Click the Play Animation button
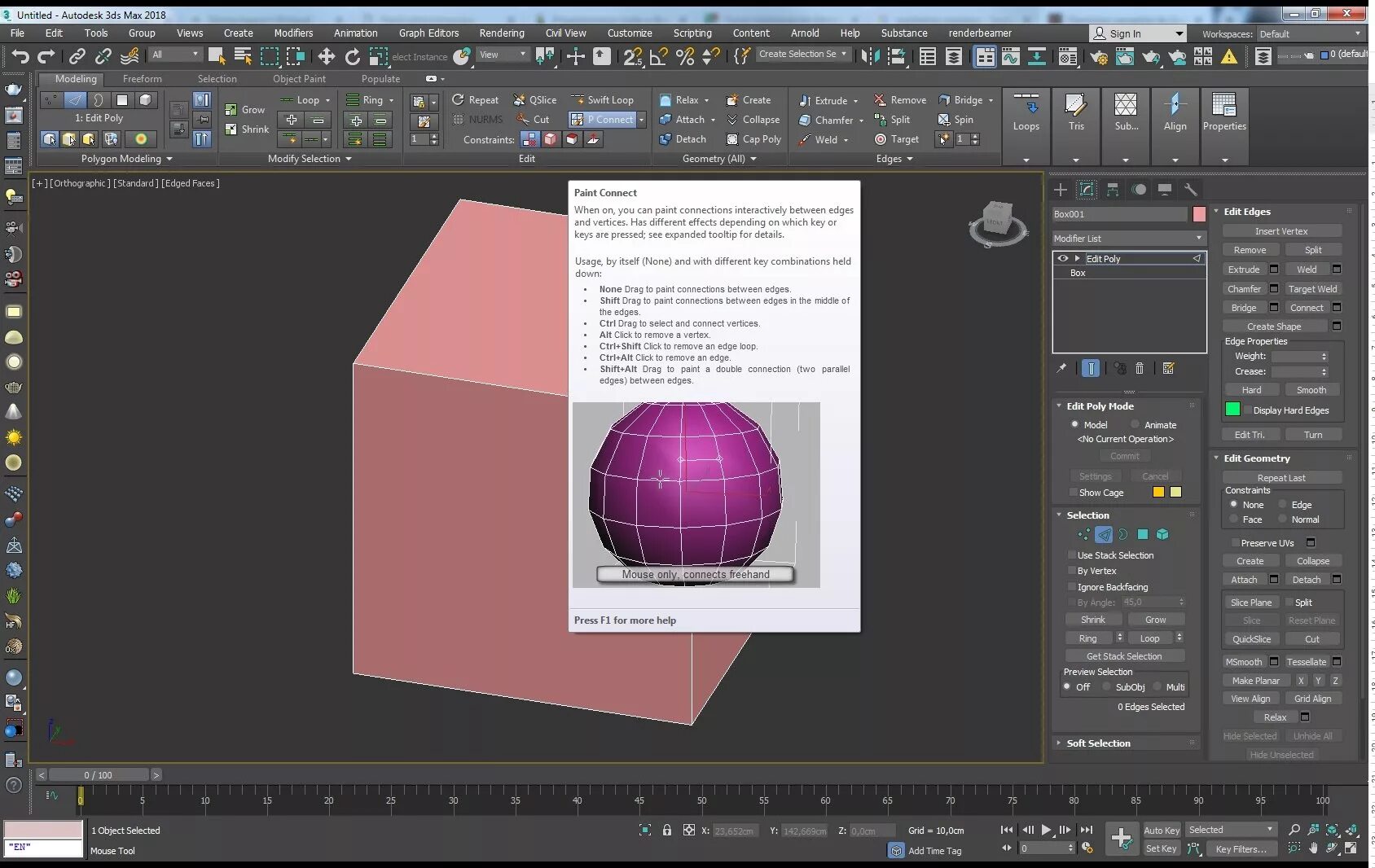 click(1046, 830)
